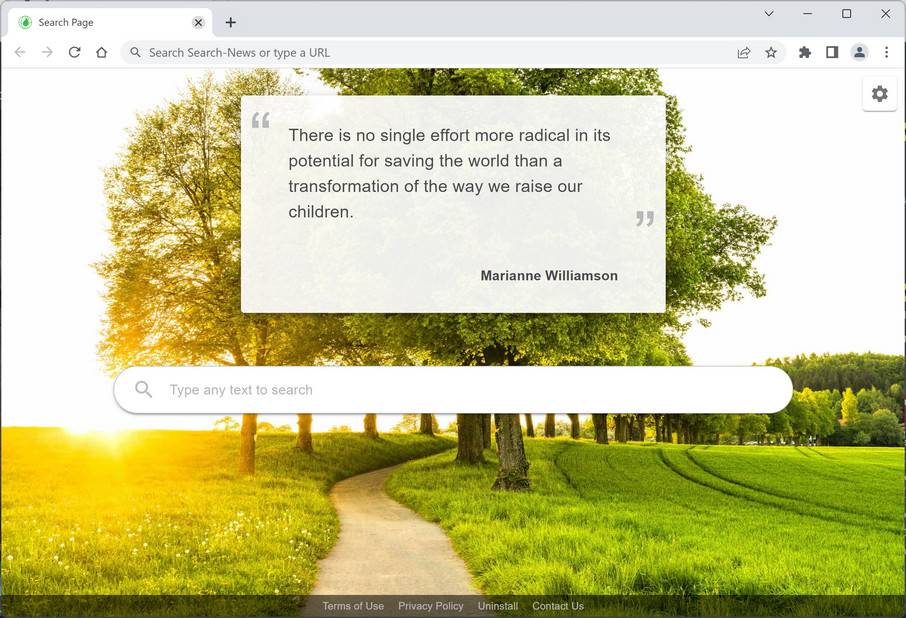This screenshot has height=618, width=906.
Task: Click the 'Type any text to search' field
Action: (x=453, y=390)
